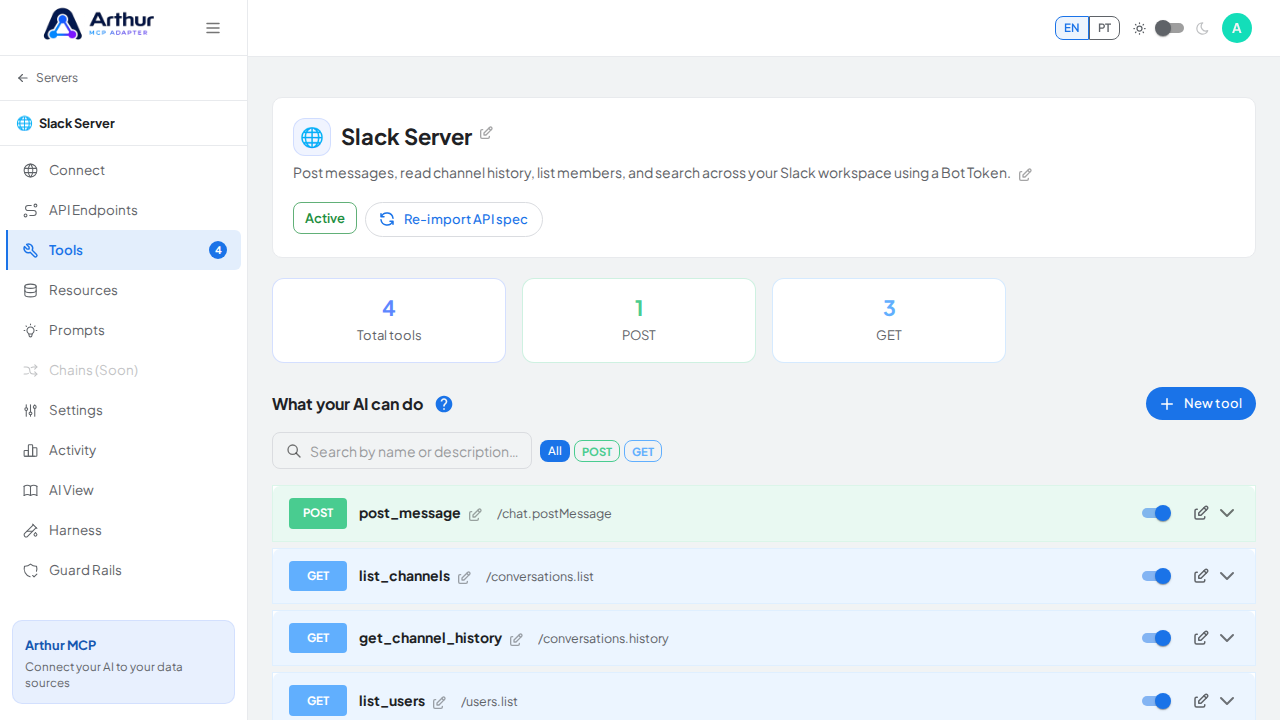Screen dimensions: 1280x720
Task: Click the Total tools stat card
Action: click(389, 320)
